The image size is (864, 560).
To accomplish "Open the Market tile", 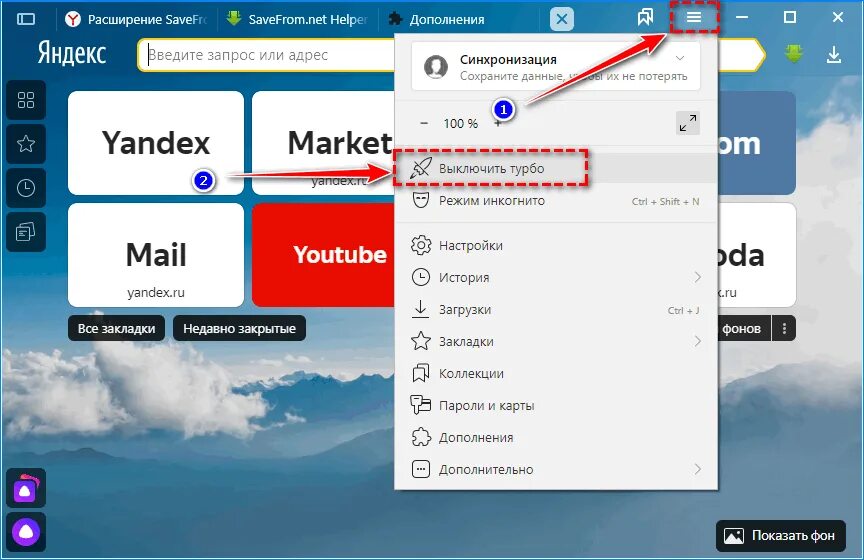I will point(323,143).
